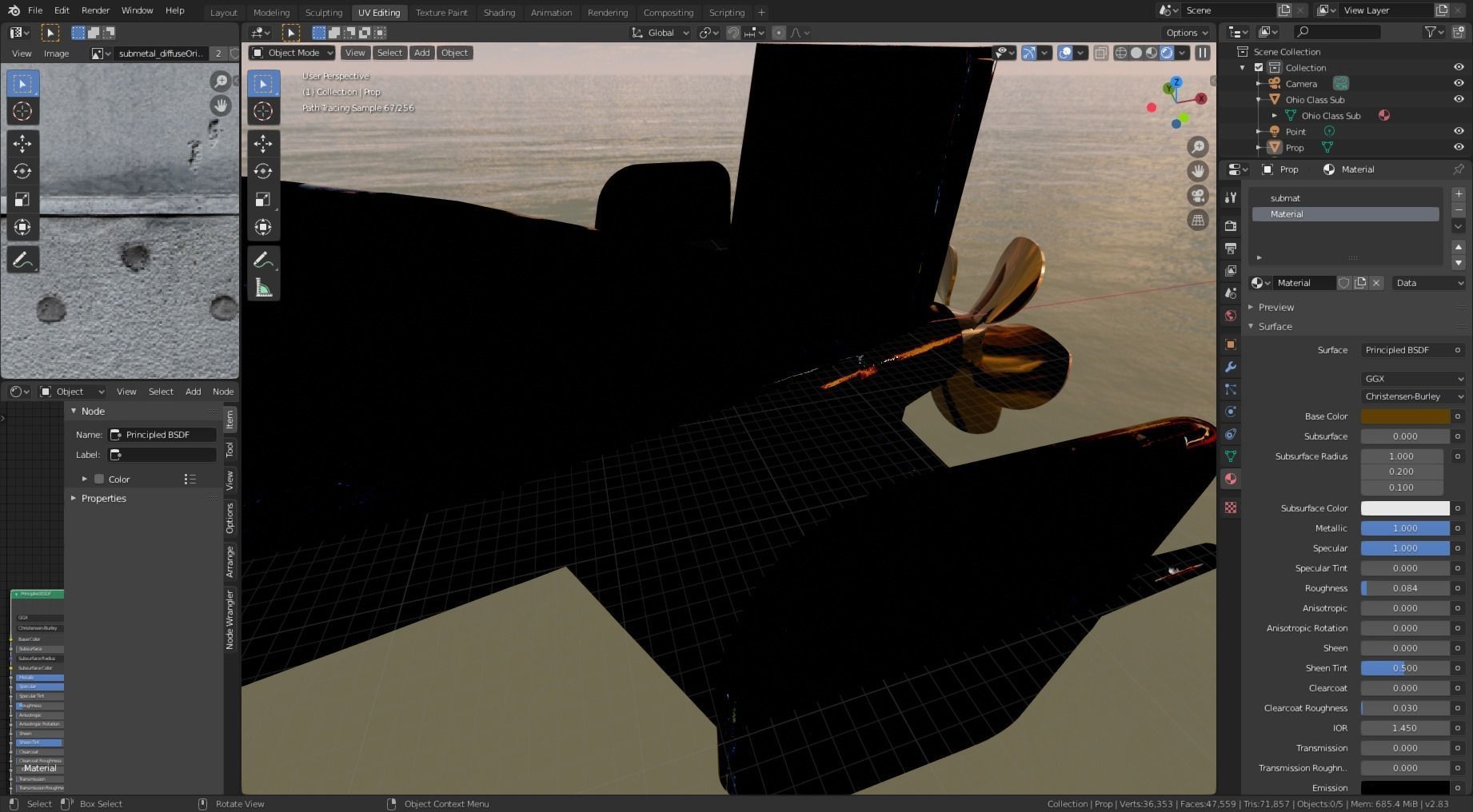Toggle camera view in the 3D viewport
Image resolution: width=1473 pixels, height=812 pixels.
click(x=1197, y=196)
